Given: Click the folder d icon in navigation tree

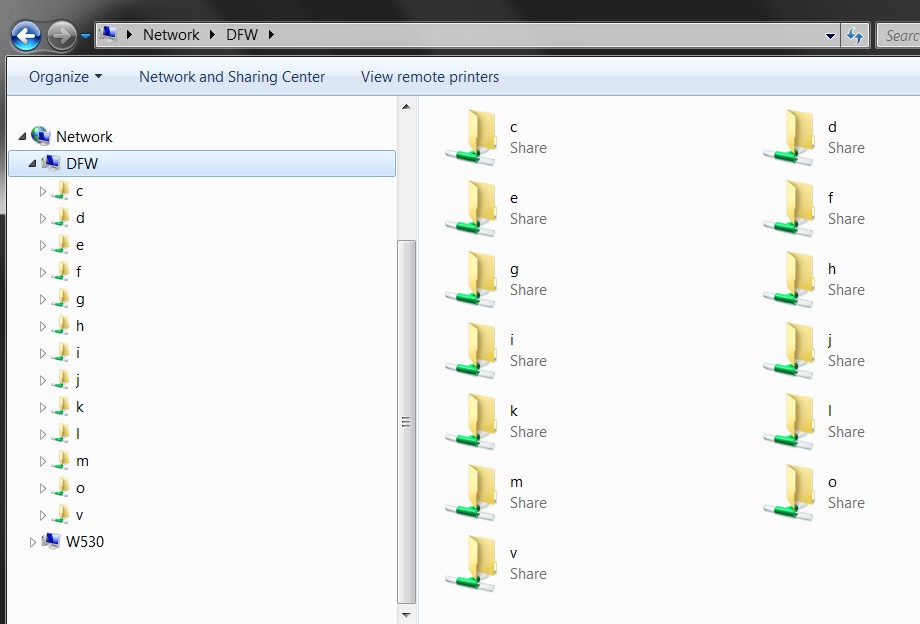Looking at the screenshot, I should (60, 218).
